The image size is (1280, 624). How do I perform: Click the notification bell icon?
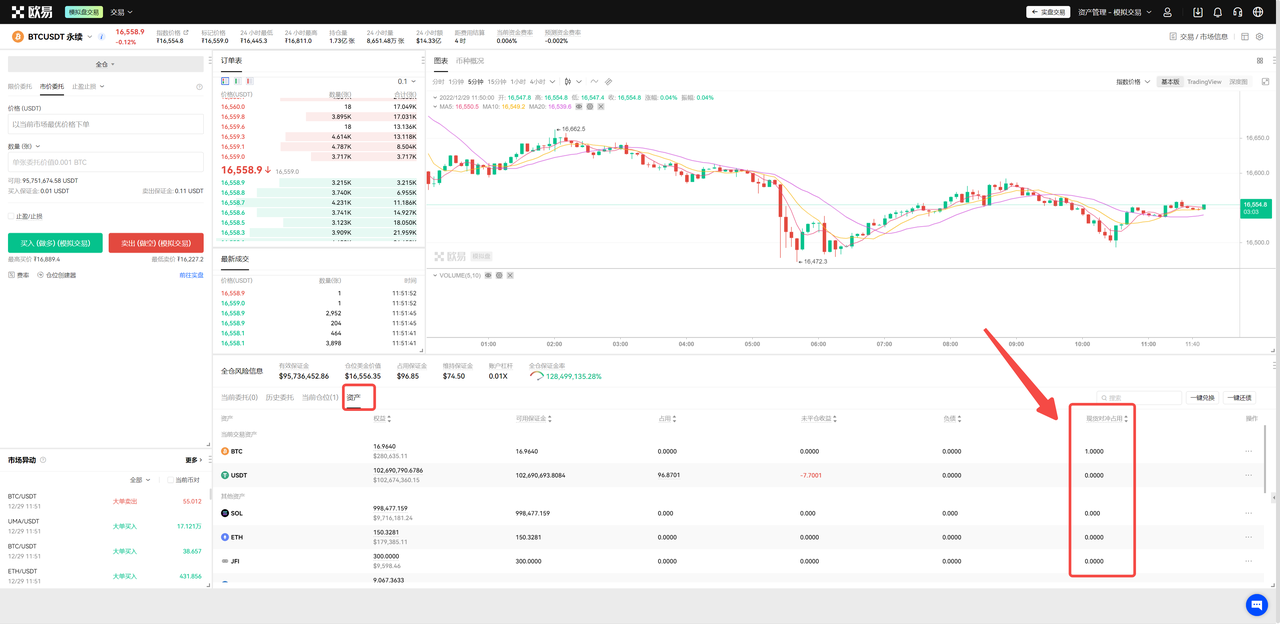(x=1218, y=12)
